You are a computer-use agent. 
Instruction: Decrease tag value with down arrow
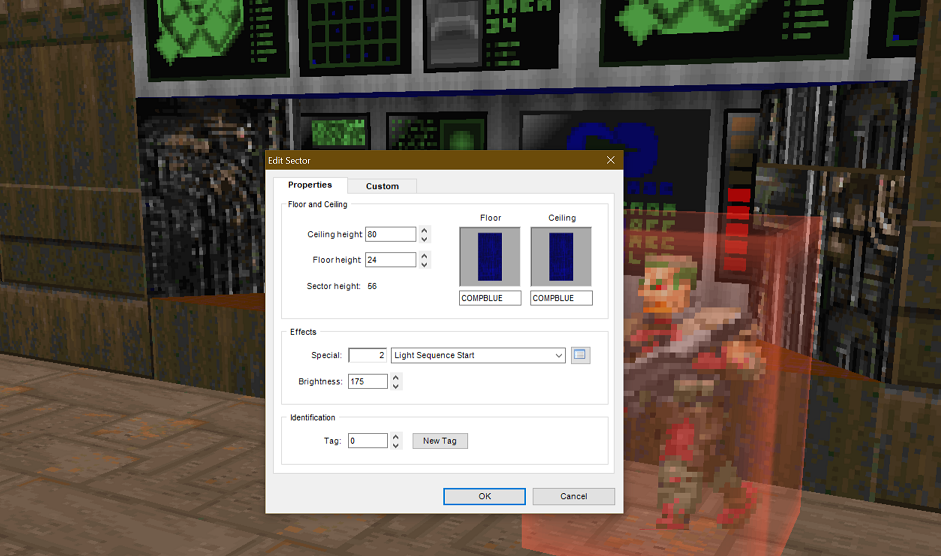[x=395, y=446]
